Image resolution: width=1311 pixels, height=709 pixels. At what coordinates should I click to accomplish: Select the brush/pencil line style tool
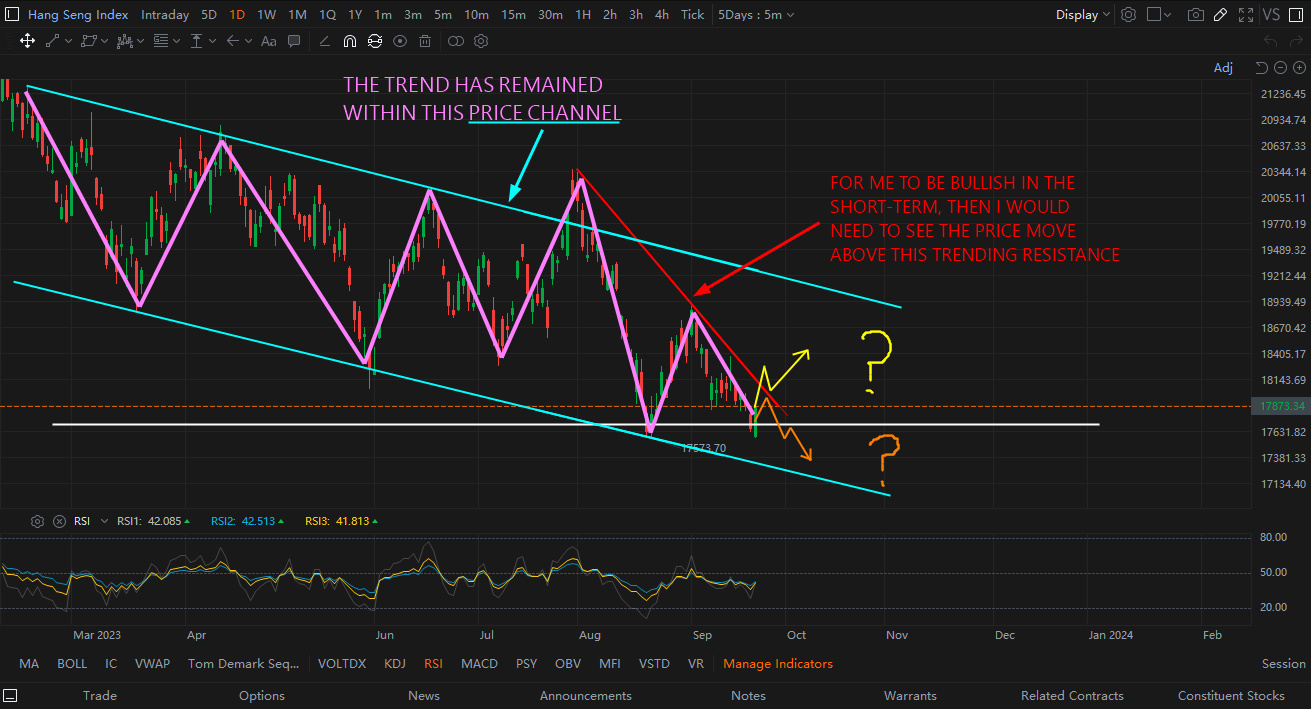pos(324,41)
